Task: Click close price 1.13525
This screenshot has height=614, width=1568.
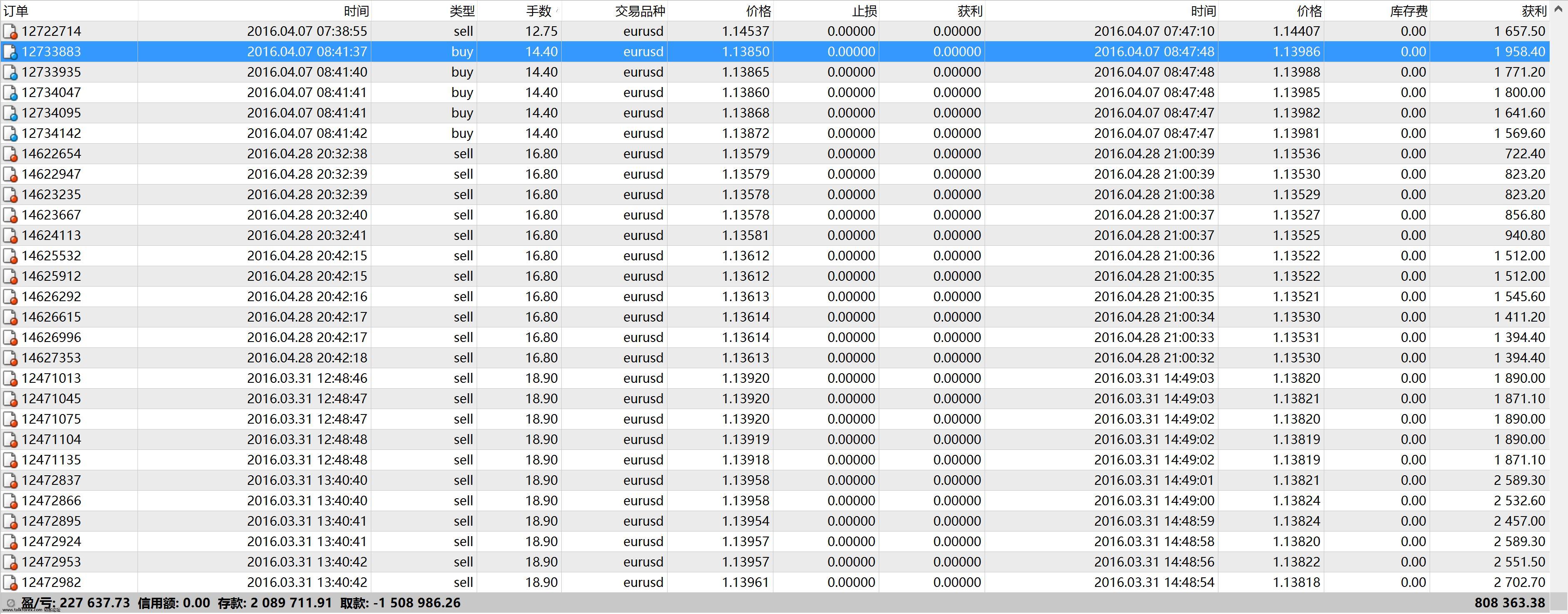Action: point(1296,235)
